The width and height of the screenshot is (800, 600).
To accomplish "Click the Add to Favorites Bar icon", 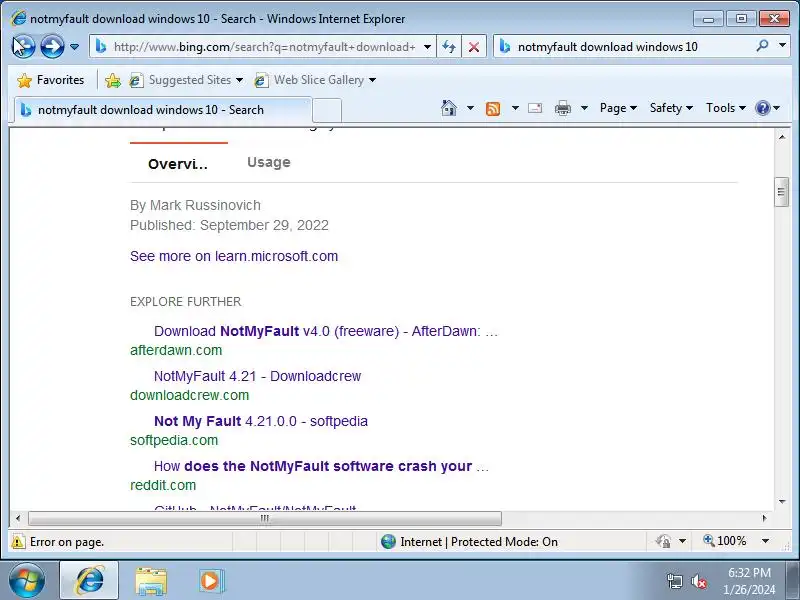I will (113, 80).
